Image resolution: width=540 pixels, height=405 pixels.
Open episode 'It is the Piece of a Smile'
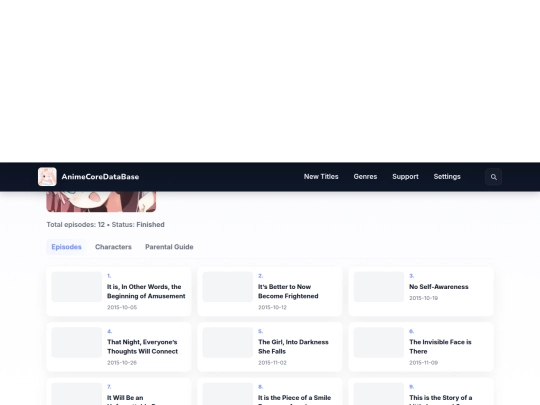[294, 398]
